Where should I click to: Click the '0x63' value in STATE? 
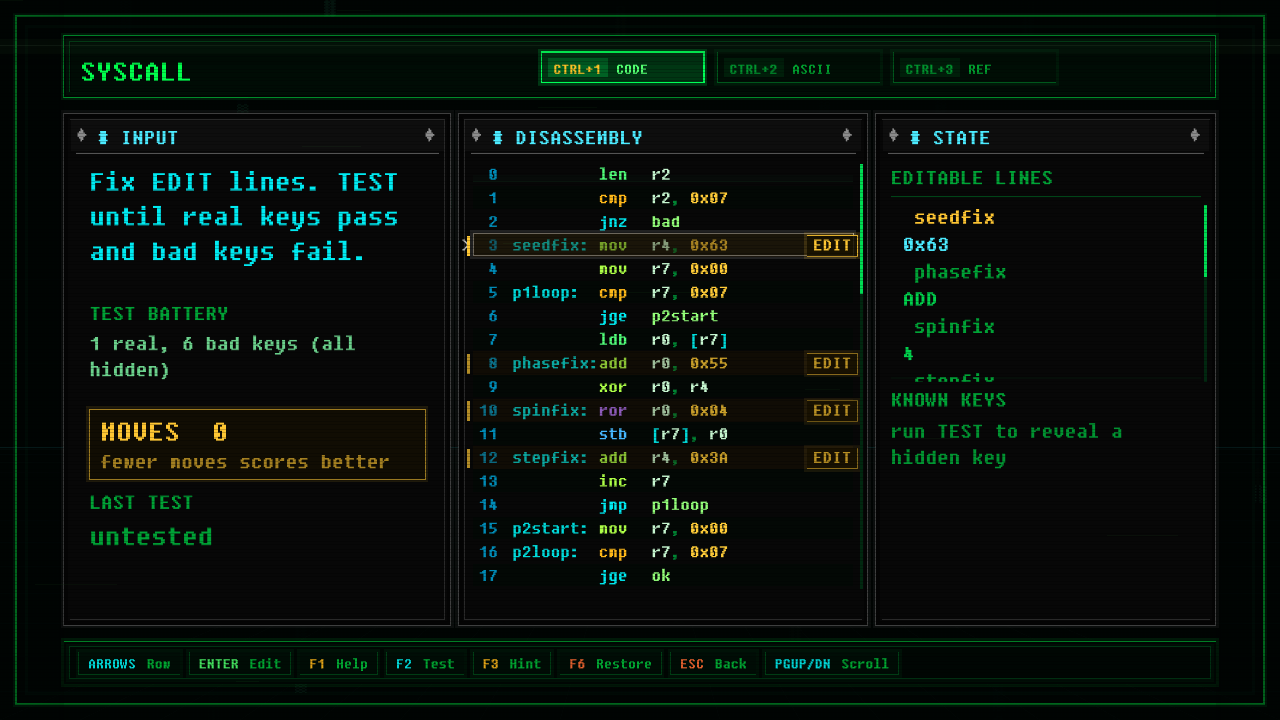pos(926,245)
